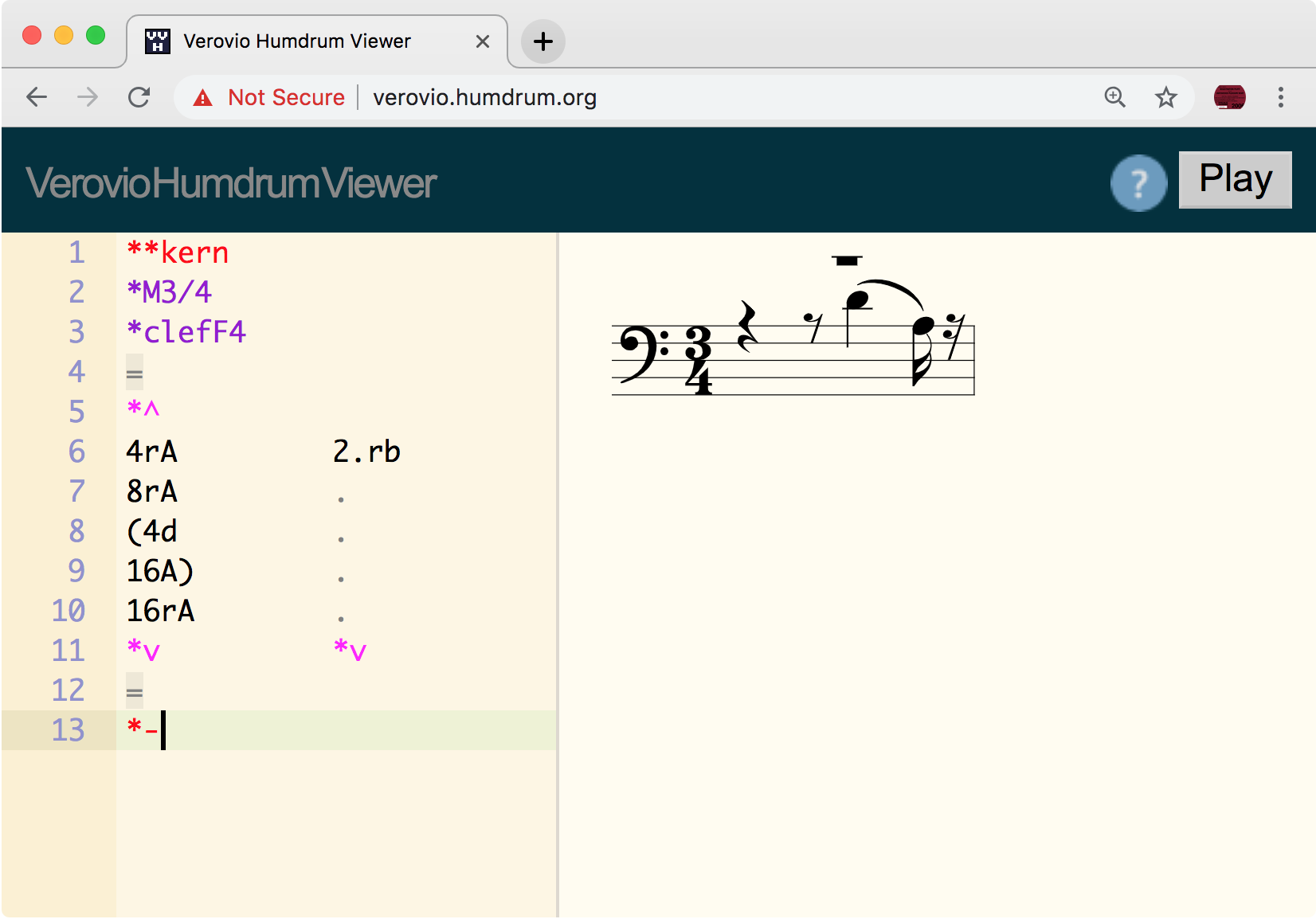Screen dimensions: 1316x919
Task: Open the Chrome three-dot menu
Action: click(x=1280, y=97)
